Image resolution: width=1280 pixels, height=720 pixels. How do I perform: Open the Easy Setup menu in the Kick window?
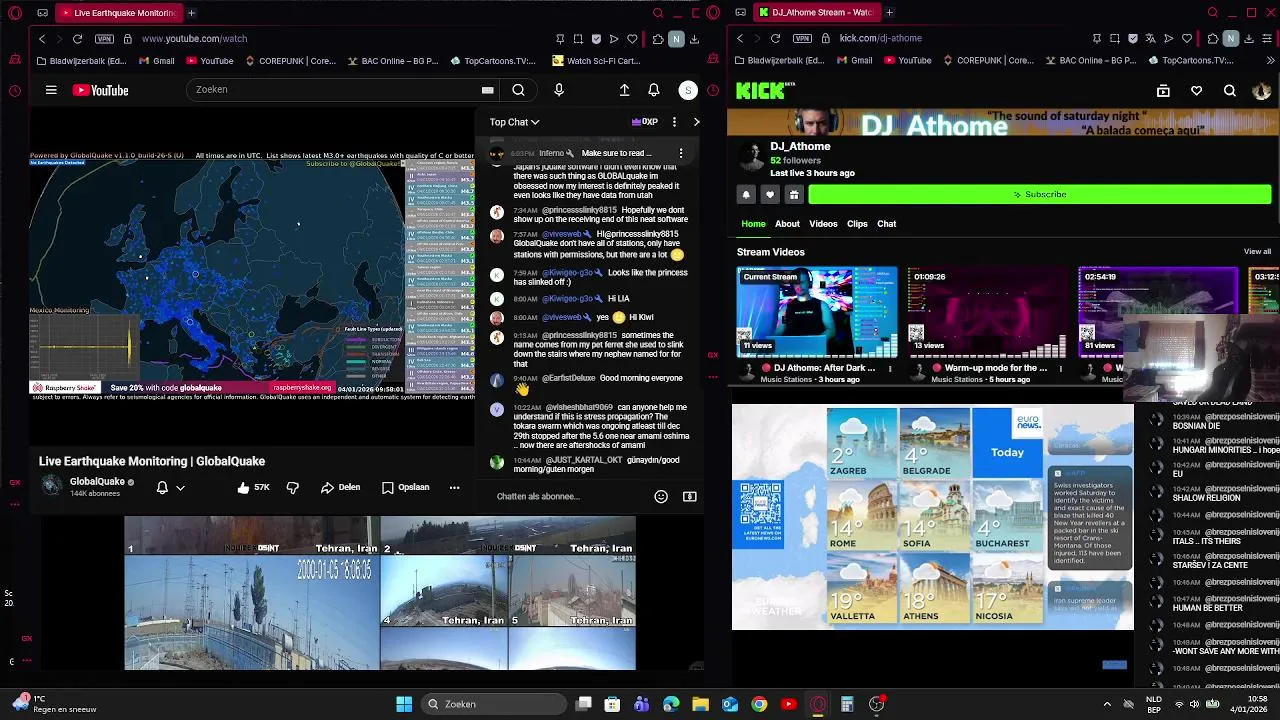(x=1267, y=39)
